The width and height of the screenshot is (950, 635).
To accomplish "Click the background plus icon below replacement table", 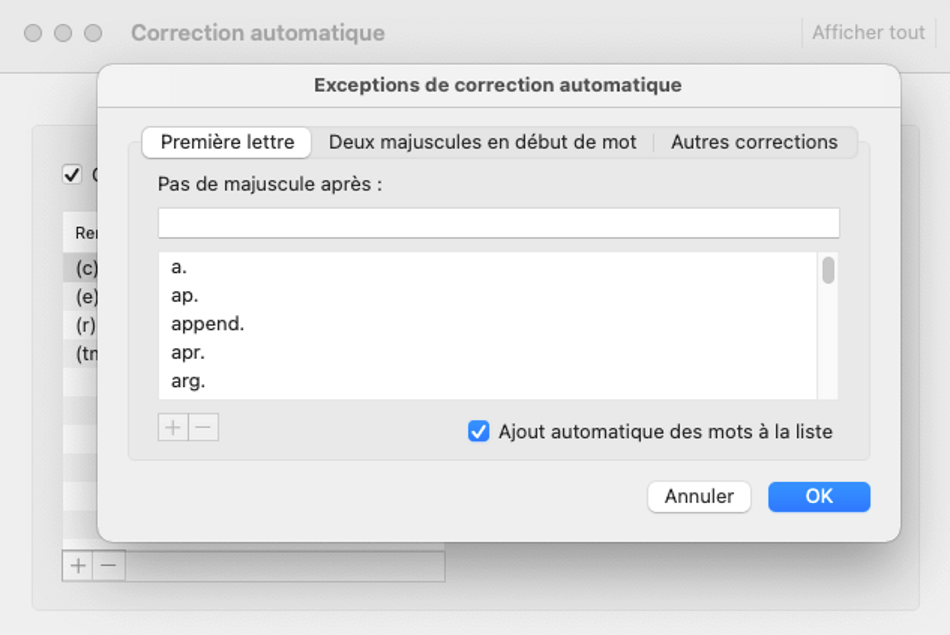I will (78, 566).
